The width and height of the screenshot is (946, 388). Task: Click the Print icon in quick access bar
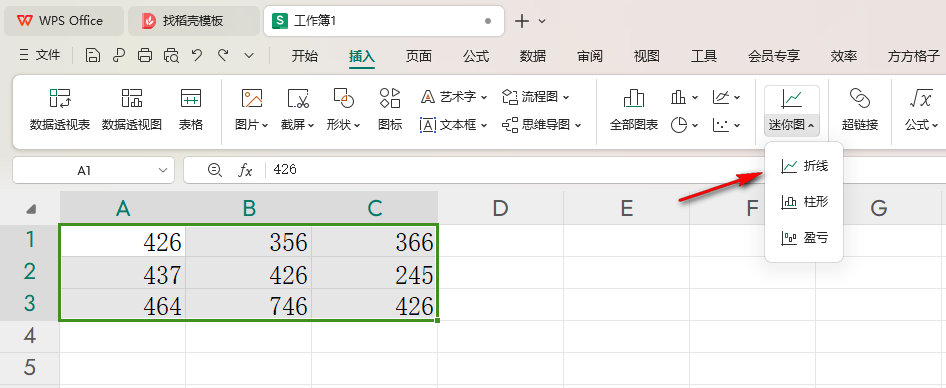[145, 56]
